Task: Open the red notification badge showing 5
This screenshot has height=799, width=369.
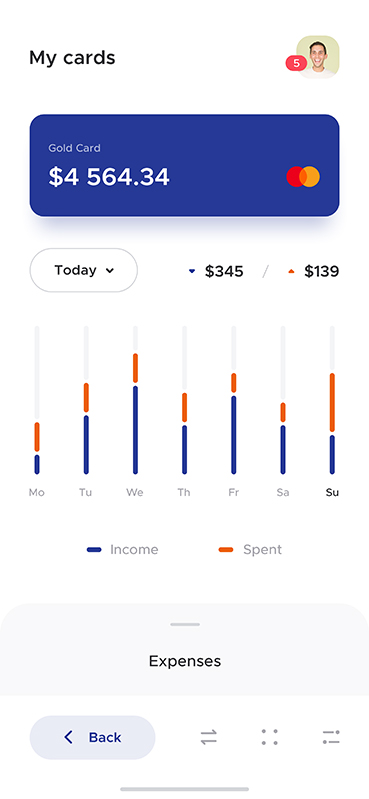Action: [296, 63]
